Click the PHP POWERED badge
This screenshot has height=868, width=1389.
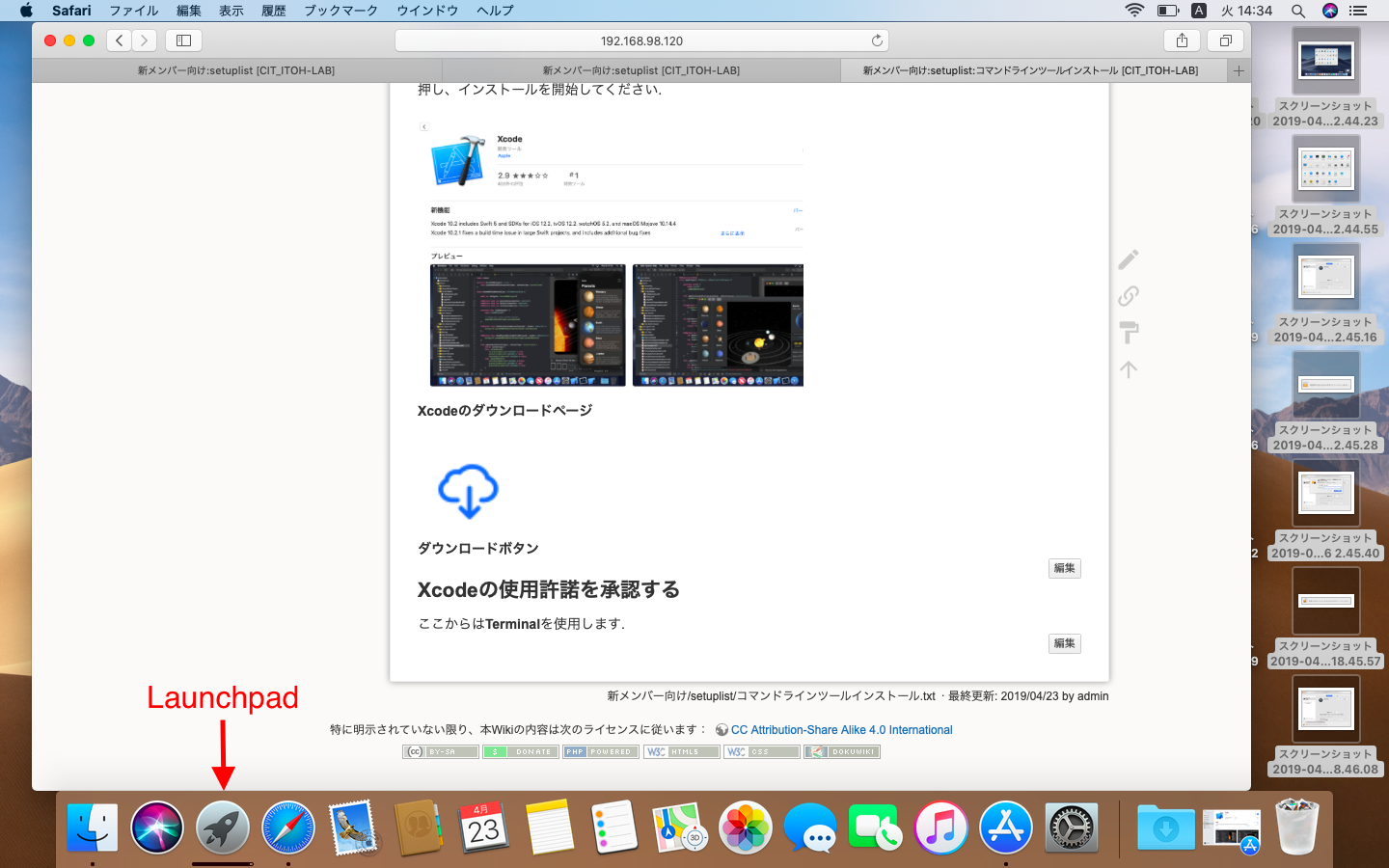pos(601,751)
